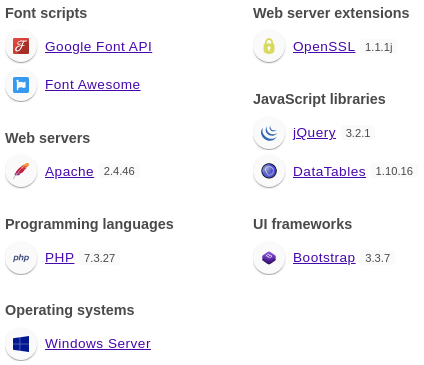The height and width of the screenshot is (365, 424).
Task: Visit the Bootstrap link
Action: 324,258
